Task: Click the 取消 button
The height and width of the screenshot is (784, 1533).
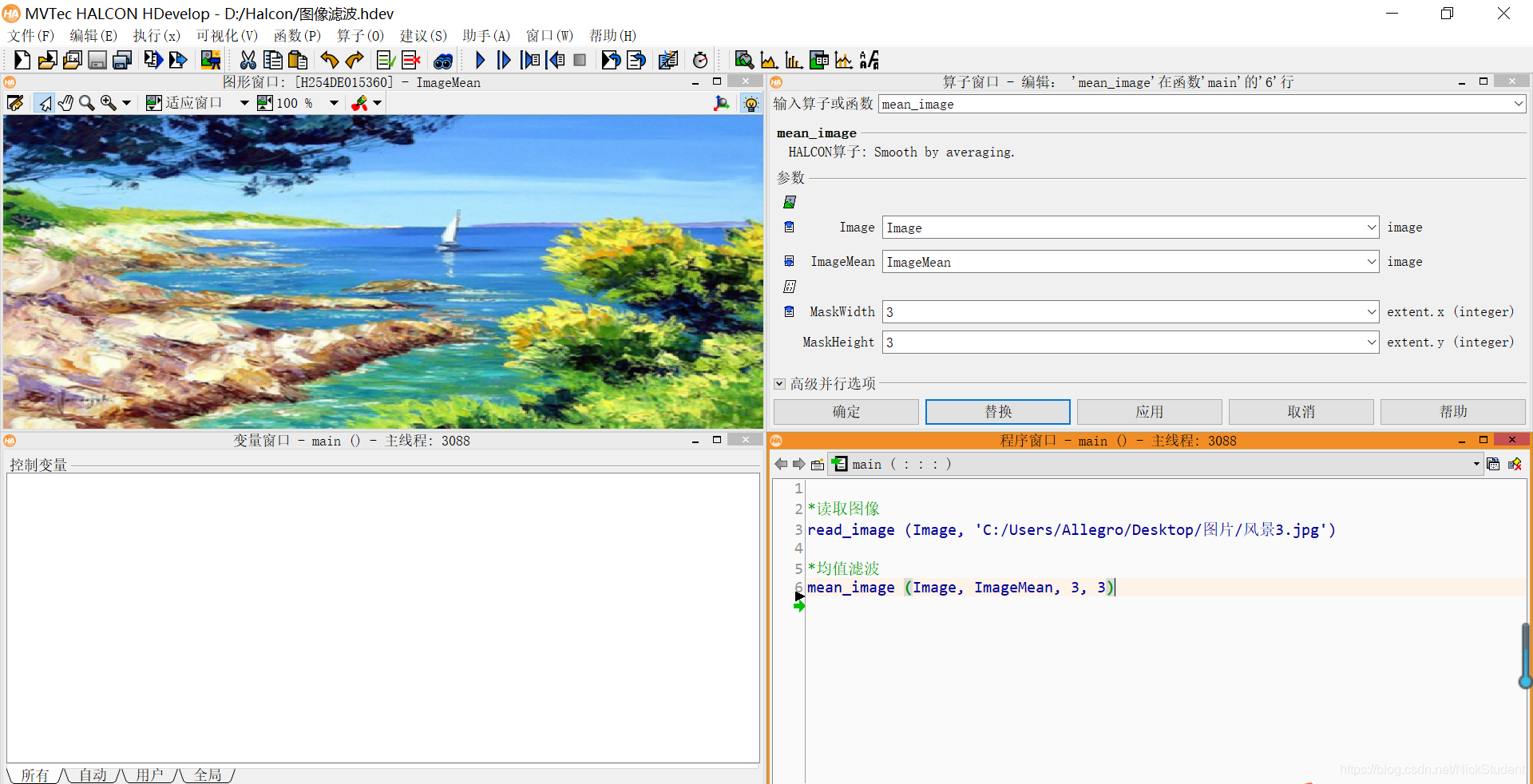Action: pyautogui.click(x=1301, y=412)
